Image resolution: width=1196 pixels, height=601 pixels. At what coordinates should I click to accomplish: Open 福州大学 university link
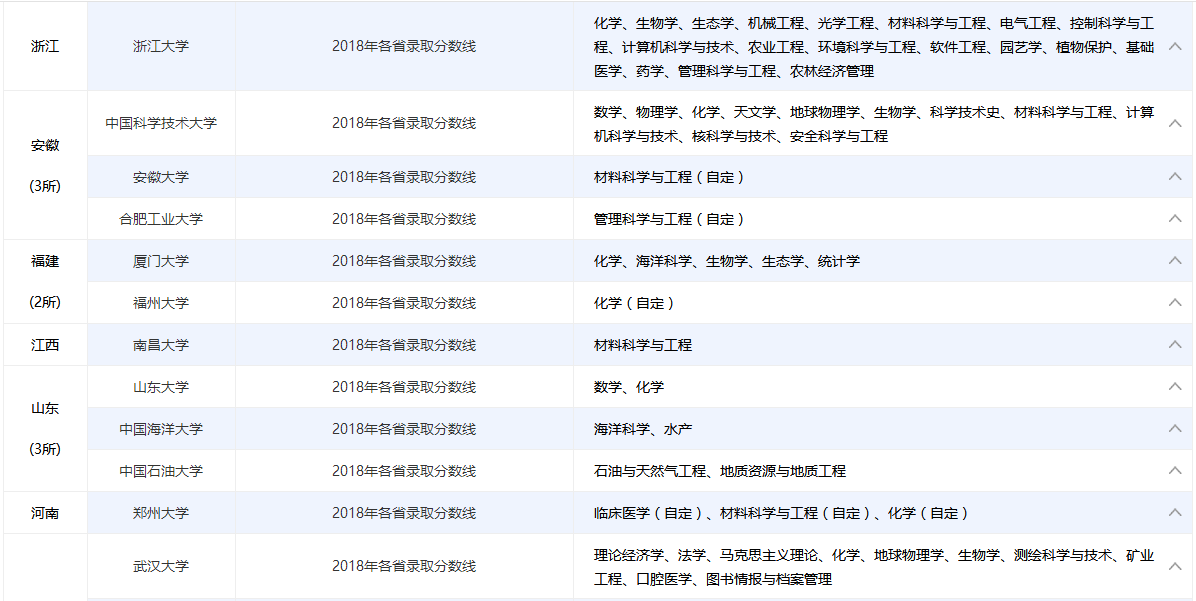pyautogui.click(x=161, y=303)
